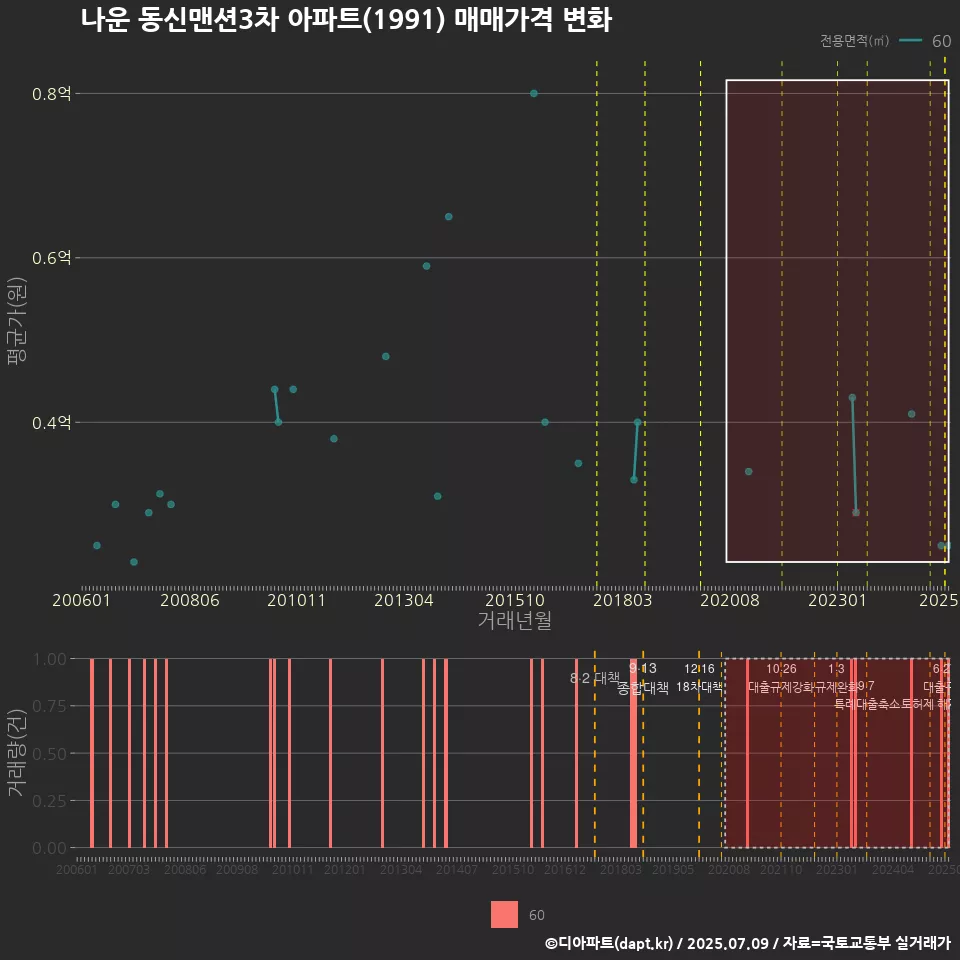Click the data point on the 0.4억 line near 201803
Image resolution: width=960 pixels, height=960 pixels.
click(637, 422)
